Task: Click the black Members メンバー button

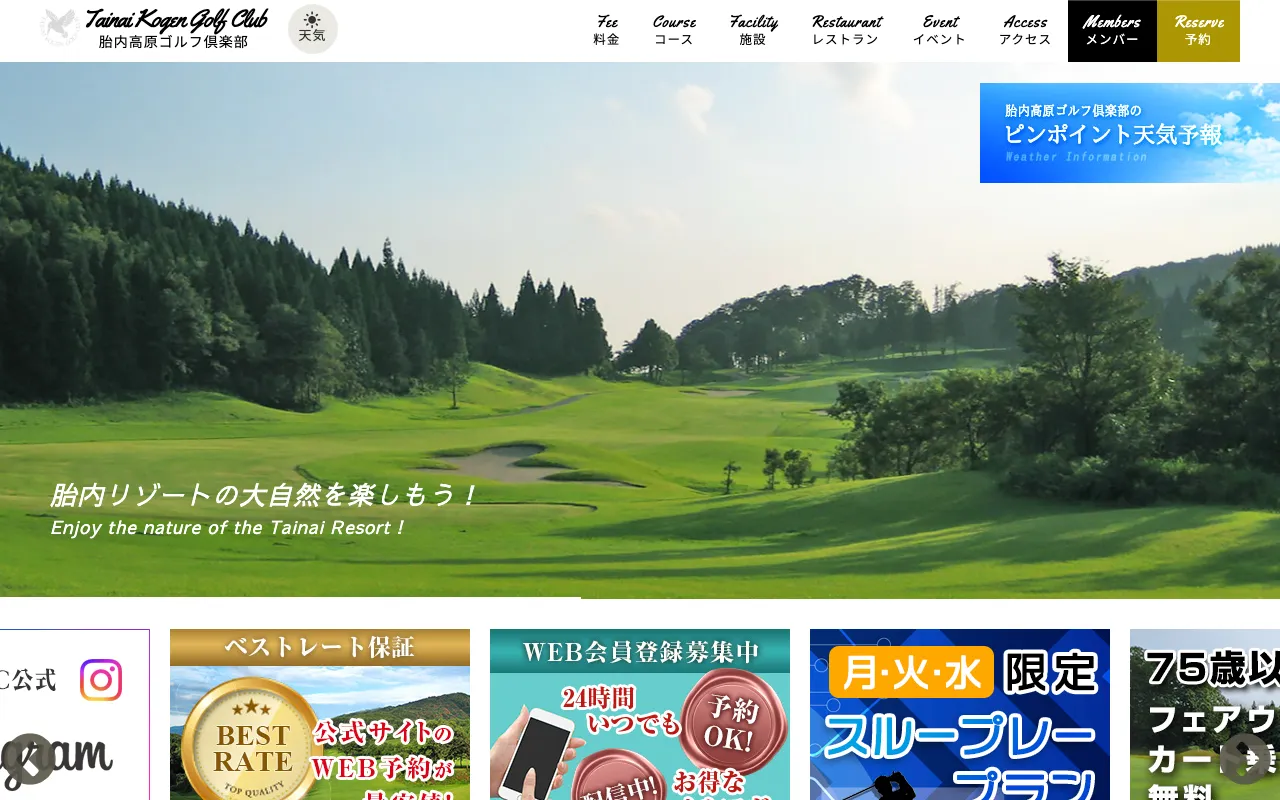Action: pyautogui.click(x=1112, y=31)
